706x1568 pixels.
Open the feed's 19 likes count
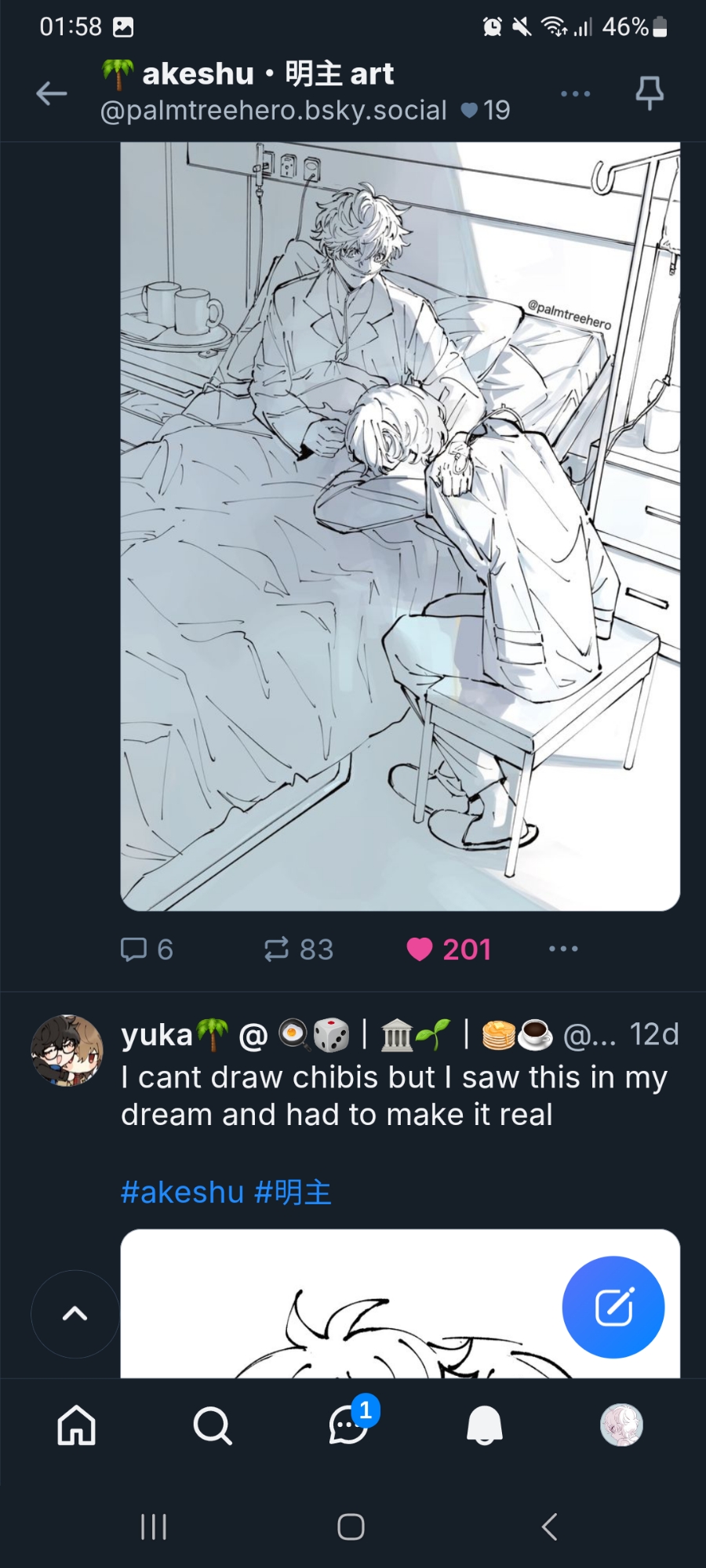click(486, 111)
